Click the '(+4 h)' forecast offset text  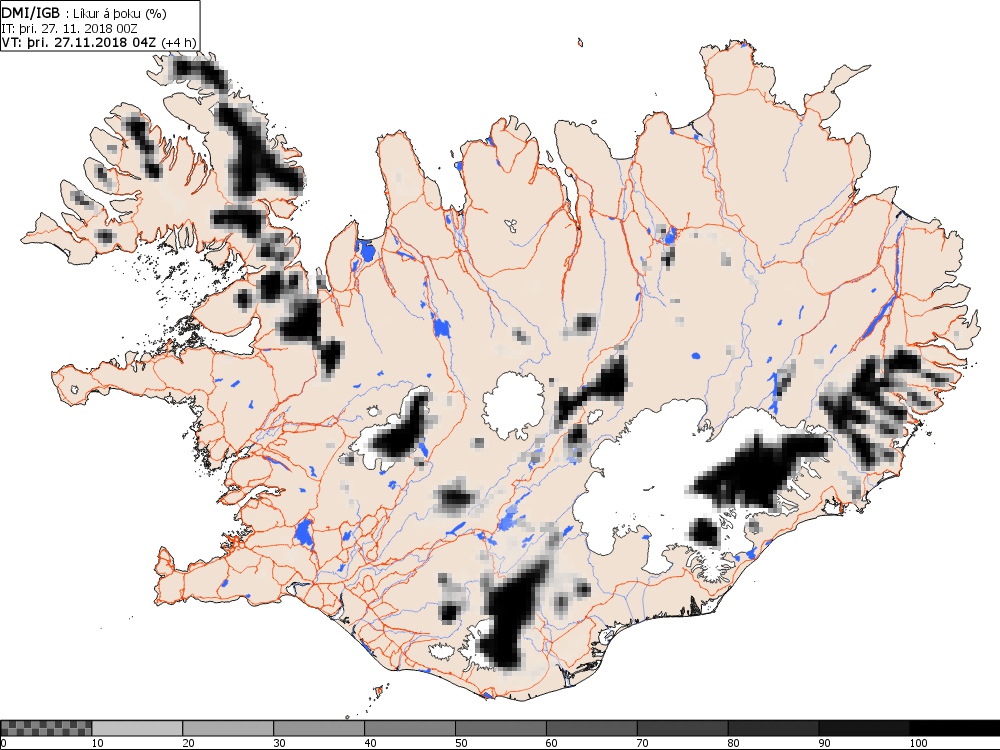179,43
